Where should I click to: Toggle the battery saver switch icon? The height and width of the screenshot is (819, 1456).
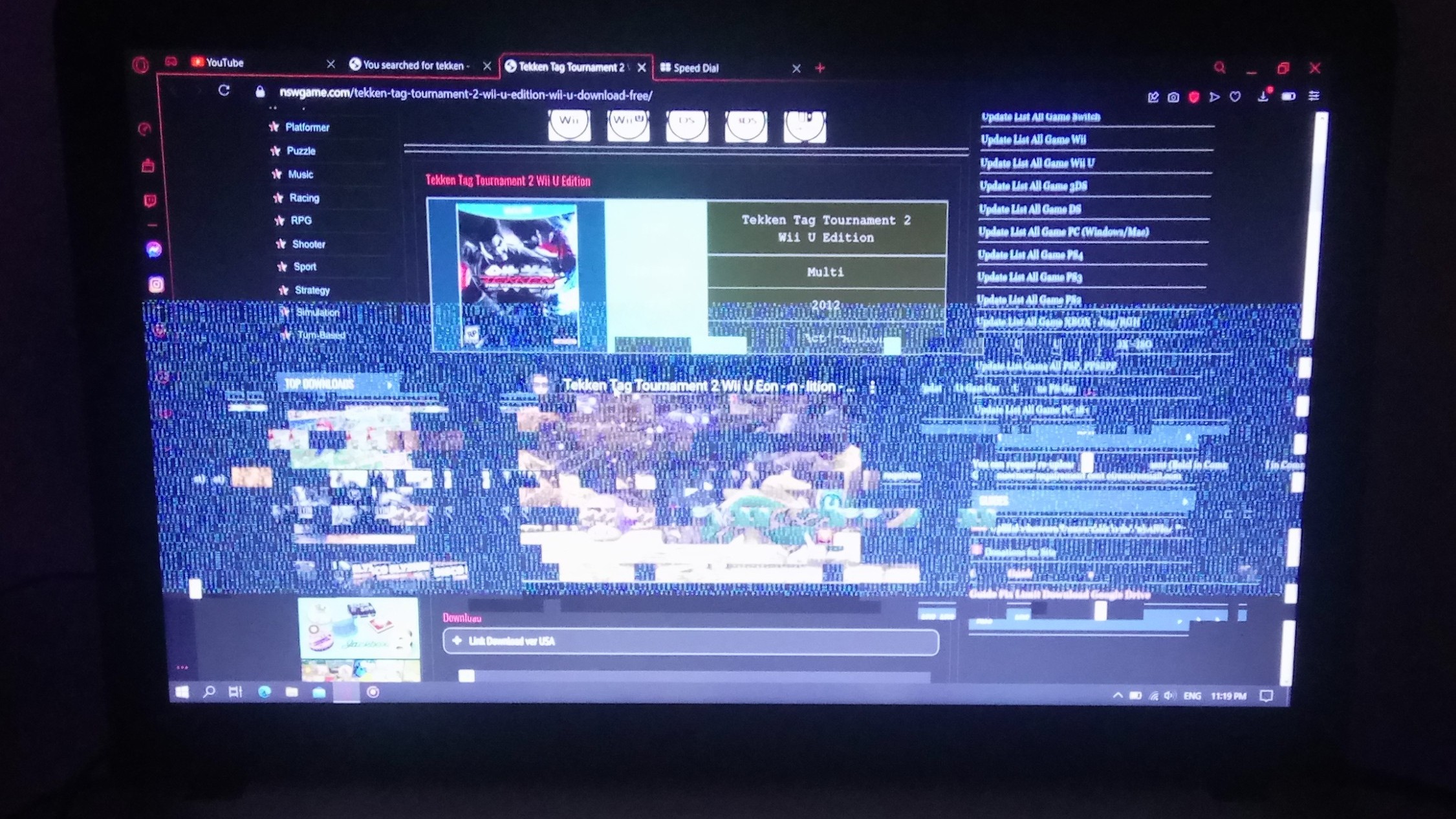point(1288,96)
